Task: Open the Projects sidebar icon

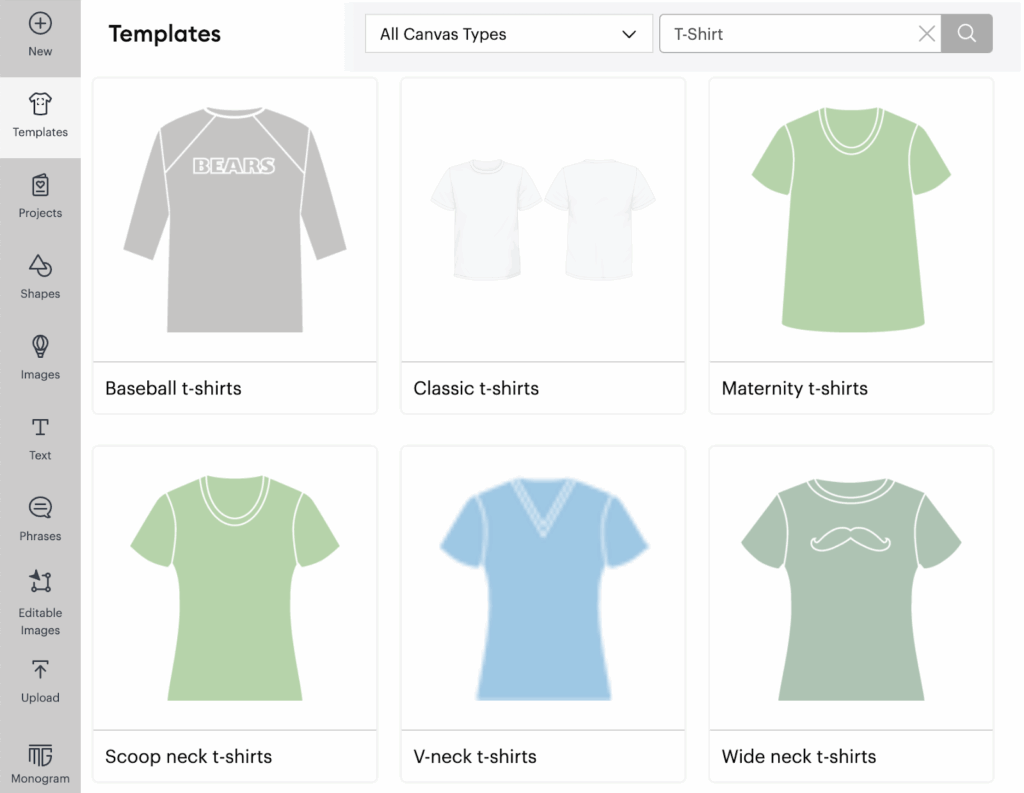Action: click(x=40, y=186)
